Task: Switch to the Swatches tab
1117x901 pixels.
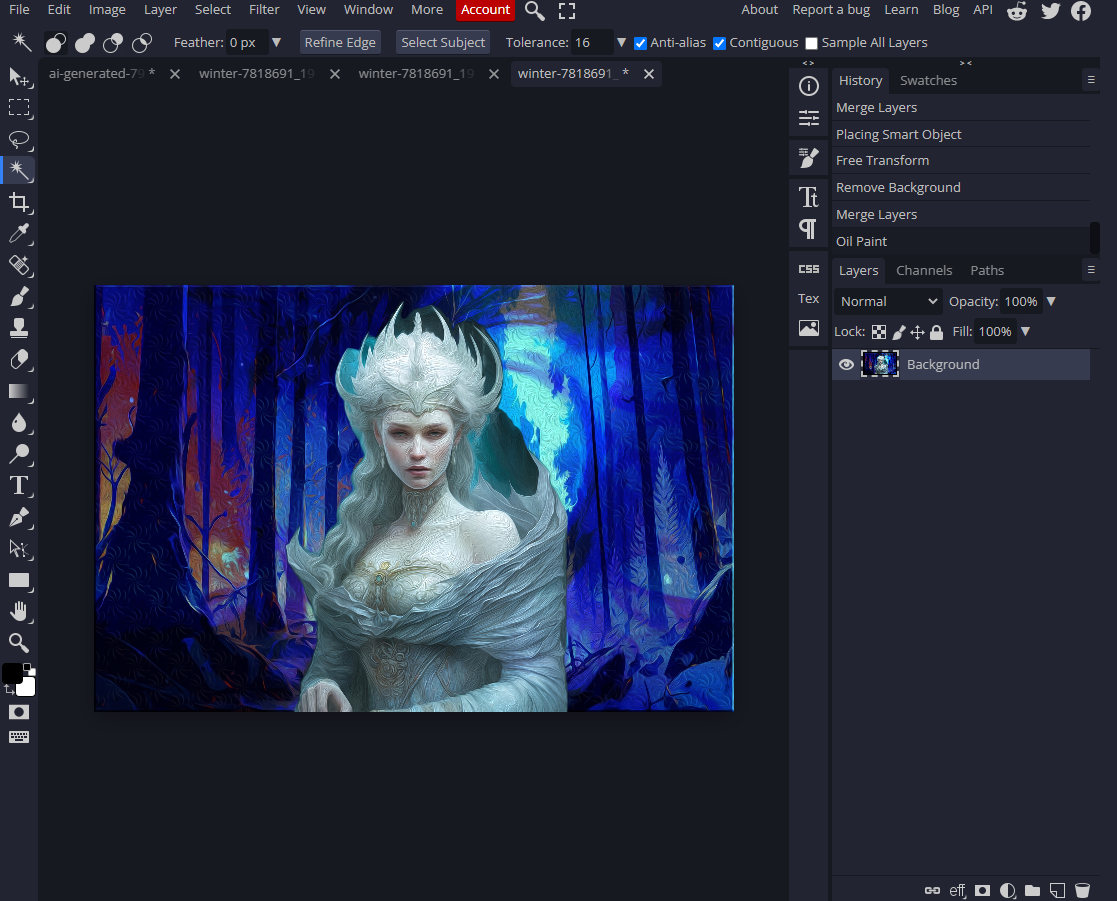Action: (x=928, y=80)
